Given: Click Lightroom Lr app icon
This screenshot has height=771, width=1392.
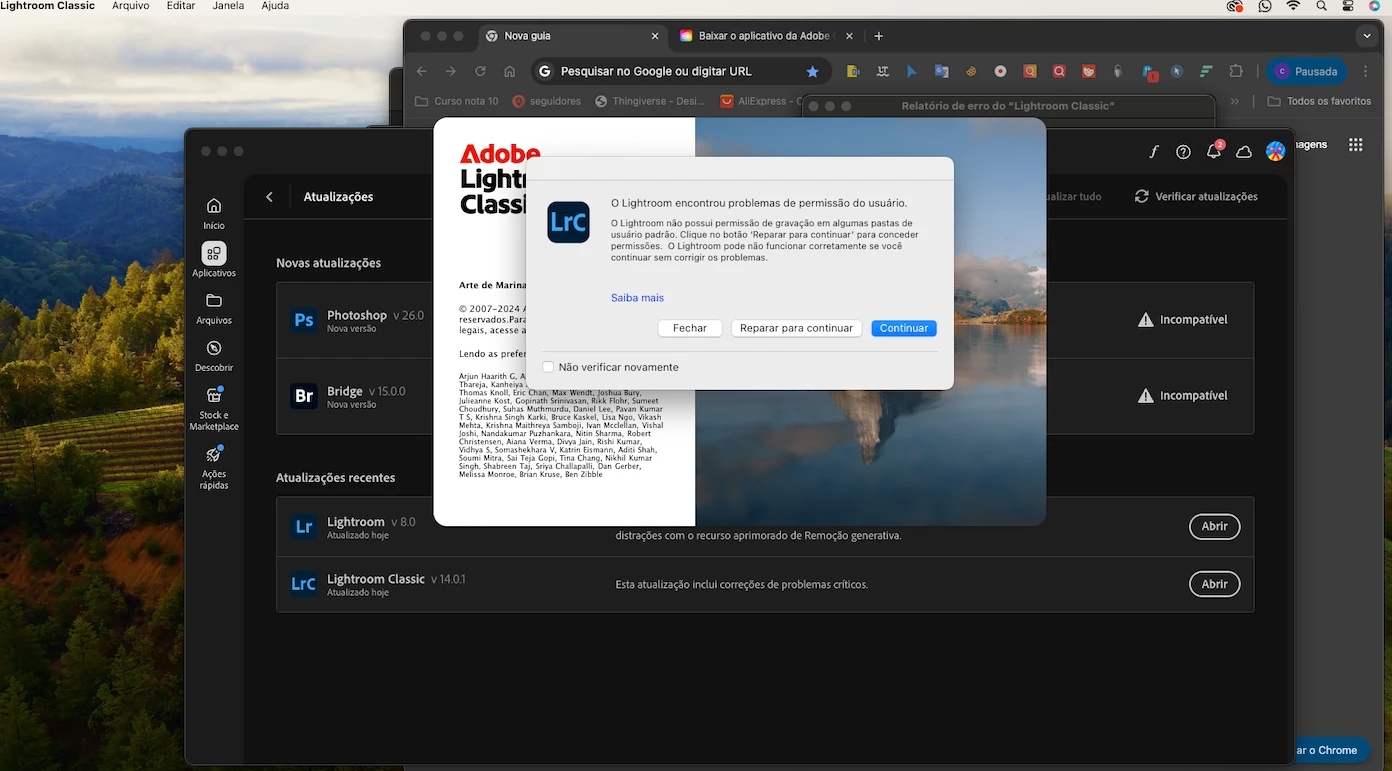Looking at the screenshot, I should [304, 527].
